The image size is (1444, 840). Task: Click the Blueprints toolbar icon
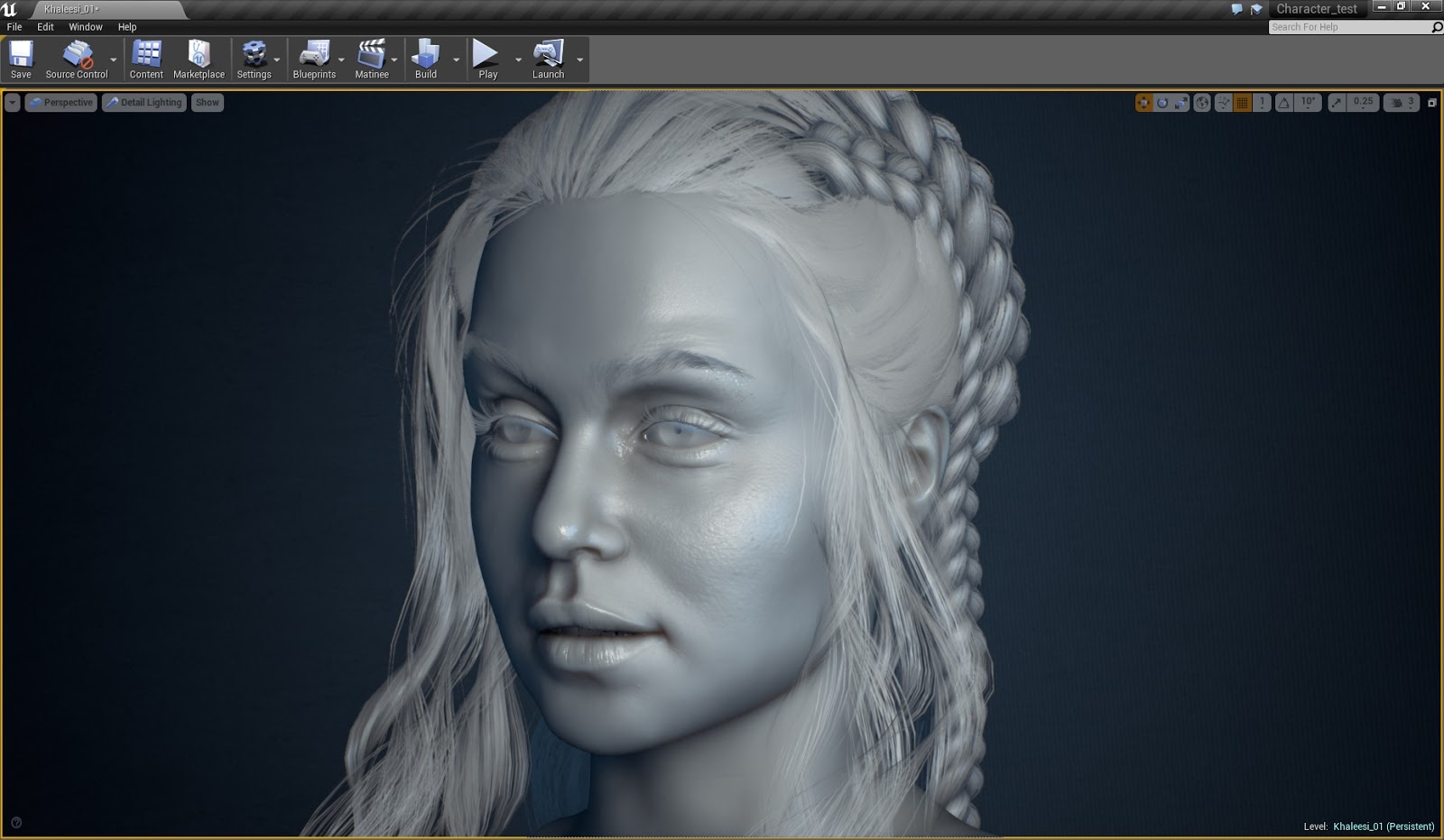coord(314,60)
